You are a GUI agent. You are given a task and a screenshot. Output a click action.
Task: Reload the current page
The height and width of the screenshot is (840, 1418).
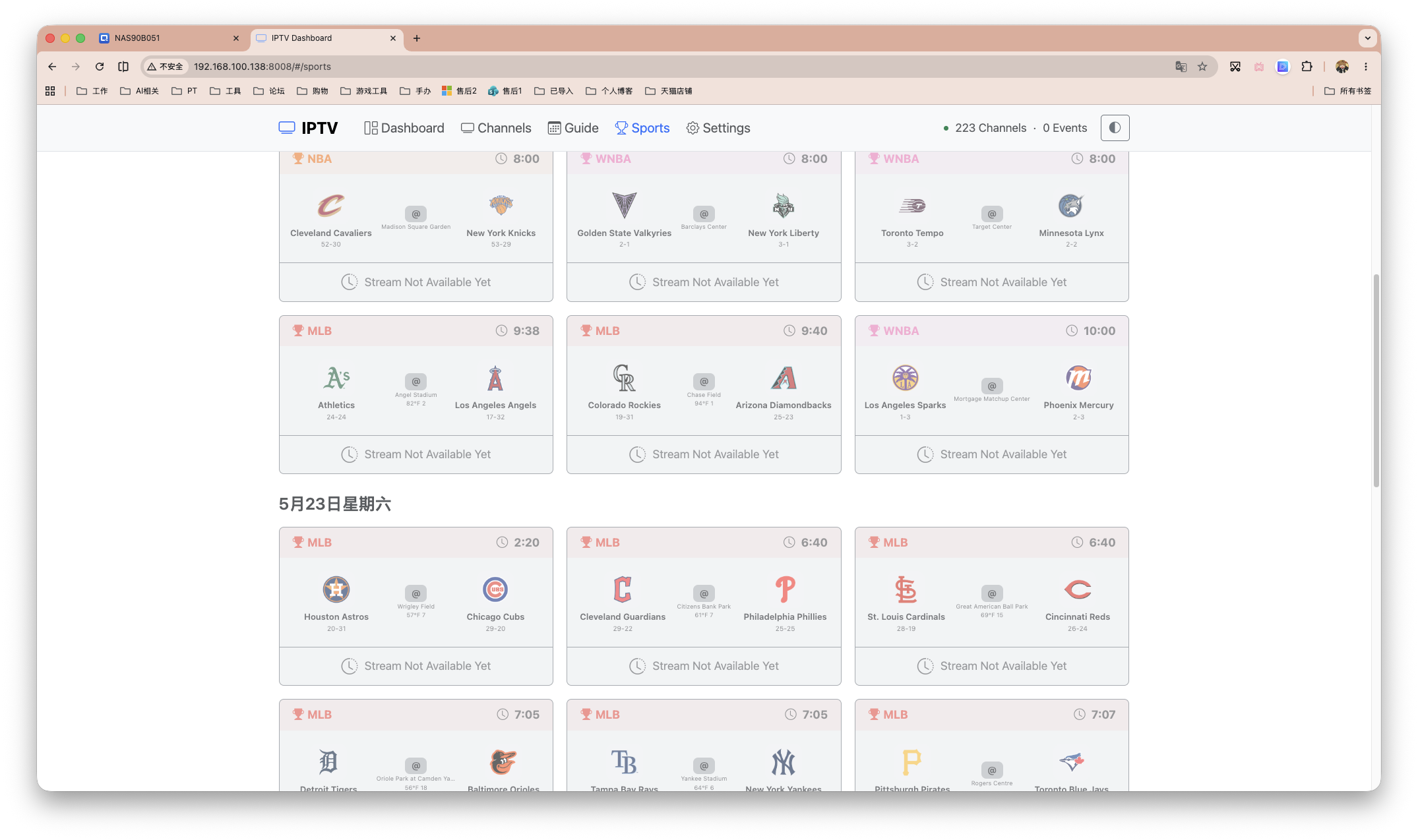pos(100,67)
